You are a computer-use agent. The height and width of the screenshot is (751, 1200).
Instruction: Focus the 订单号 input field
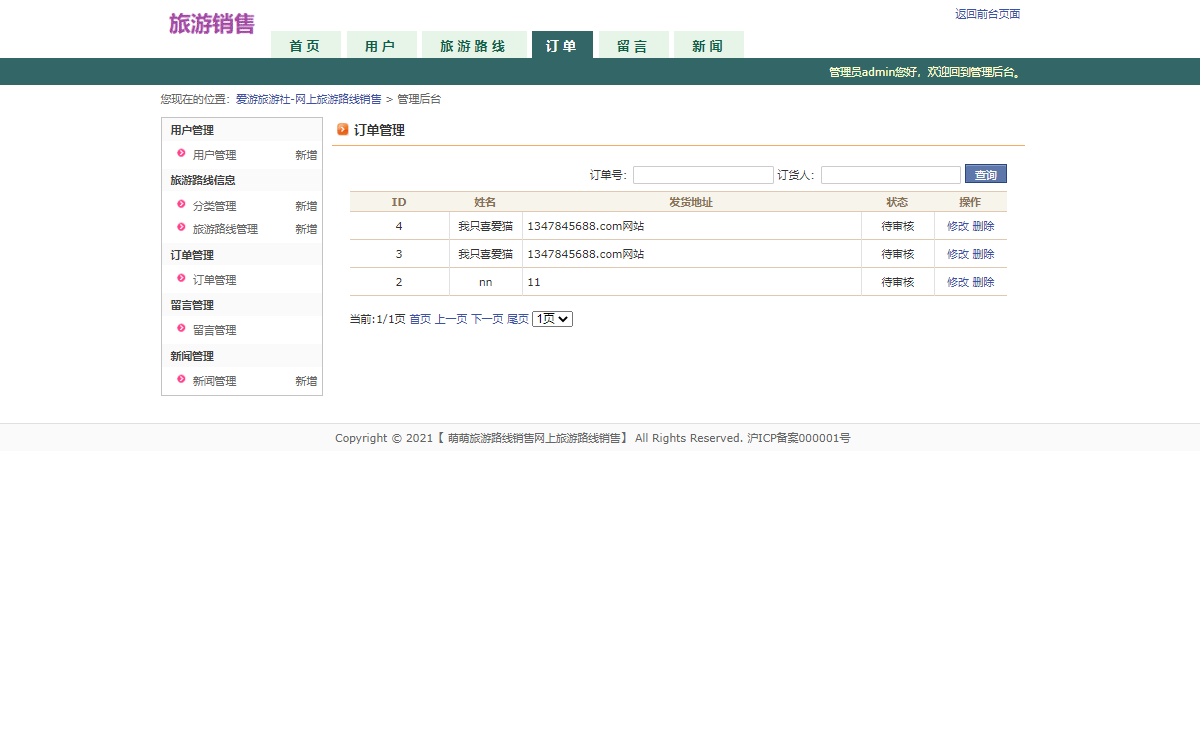[x=703, y=175]
